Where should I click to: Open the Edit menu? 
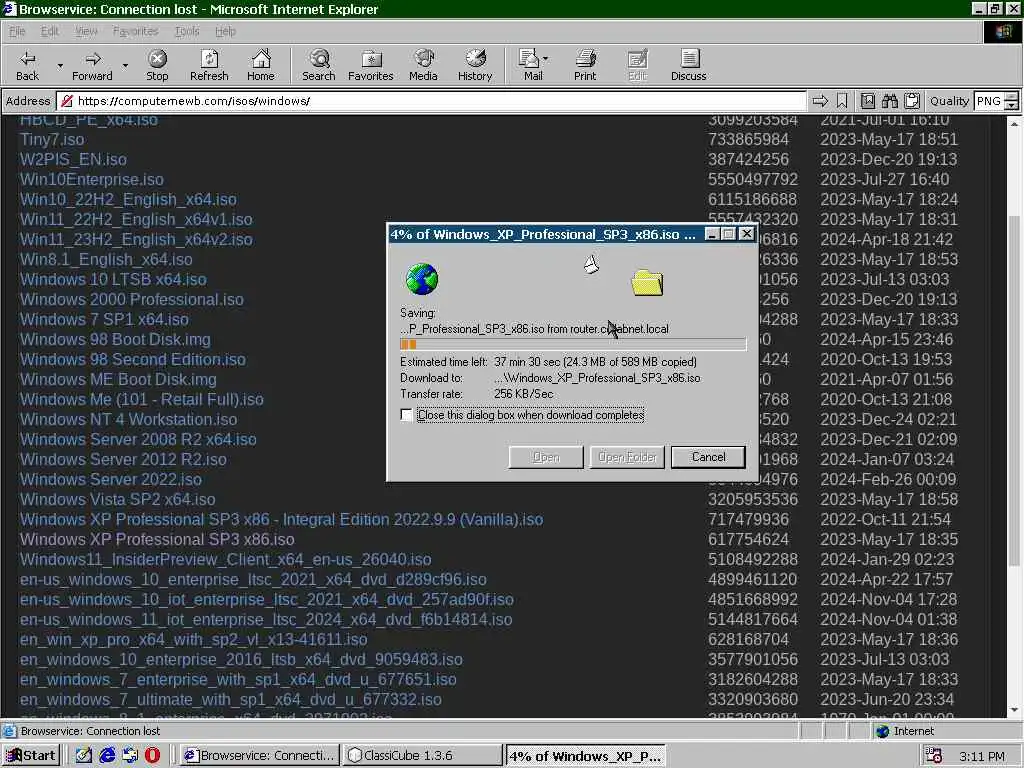[50, 31]
